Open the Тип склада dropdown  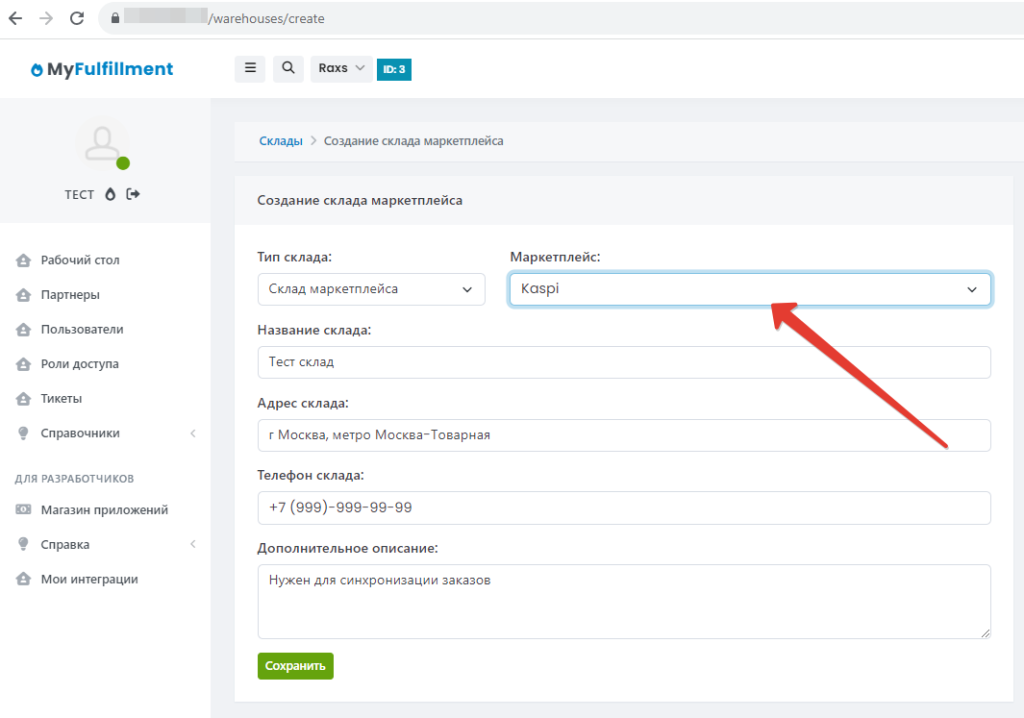click(371, 289)
